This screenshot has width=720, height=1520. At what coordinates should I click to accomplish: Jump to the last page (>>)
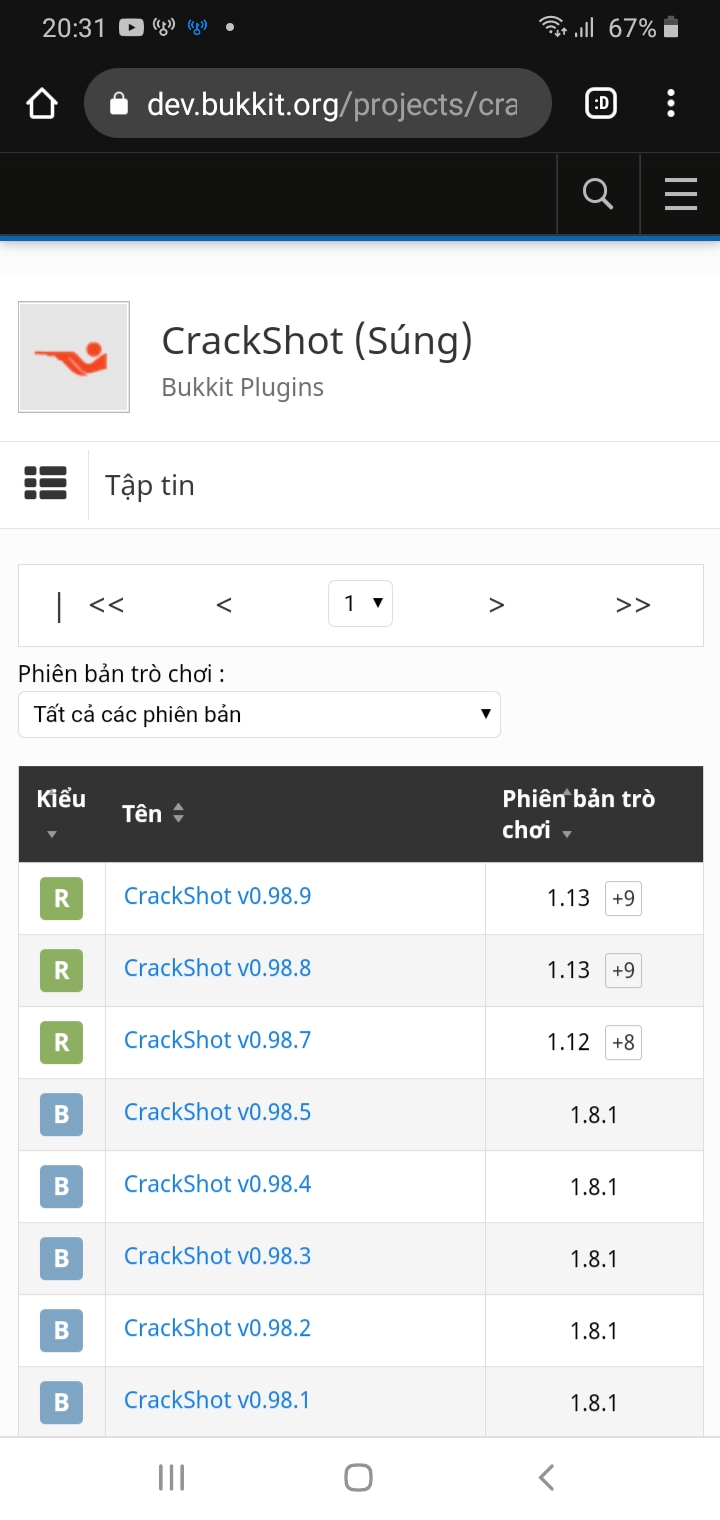point(633,605)
